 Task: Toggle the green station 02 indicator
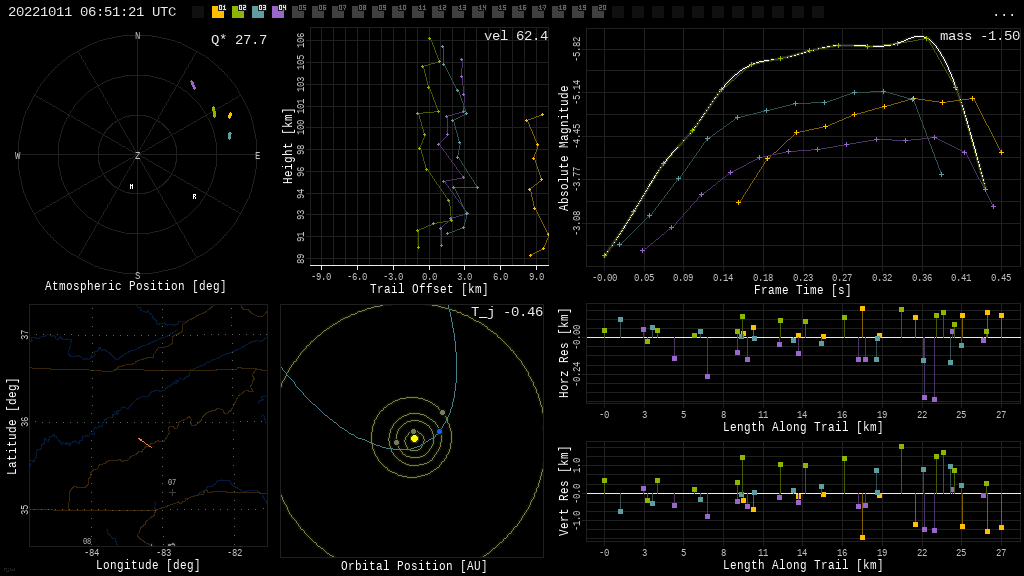(238, 12)
